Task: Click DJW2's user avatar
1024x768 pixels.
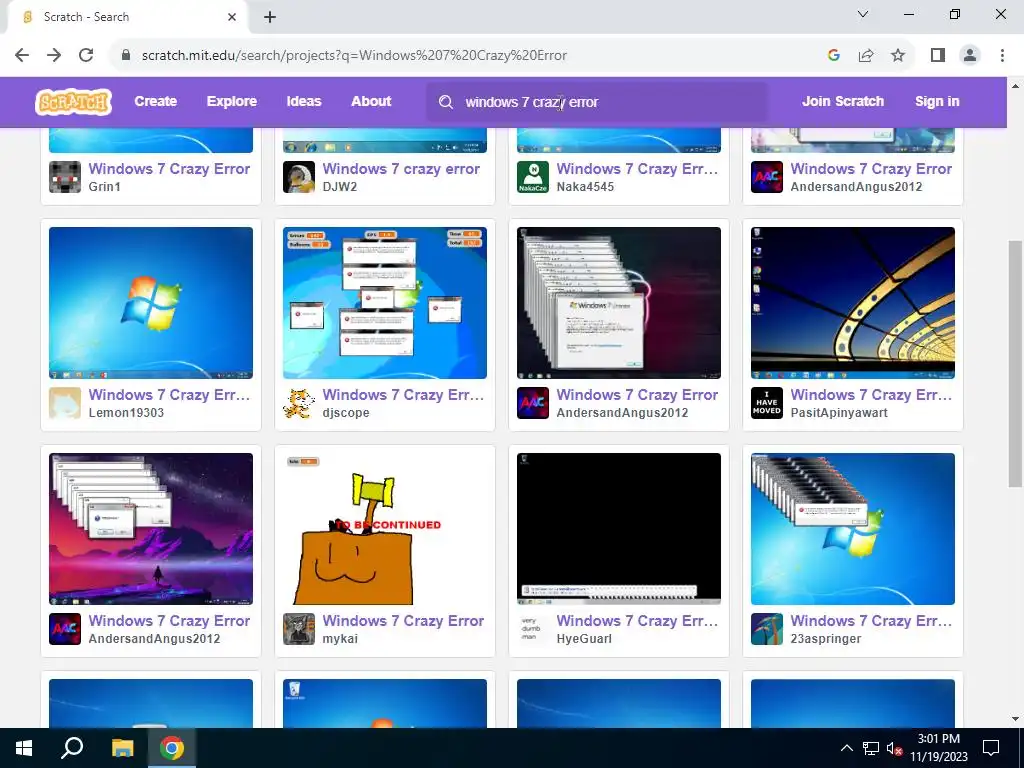Action: click(299, 177)
